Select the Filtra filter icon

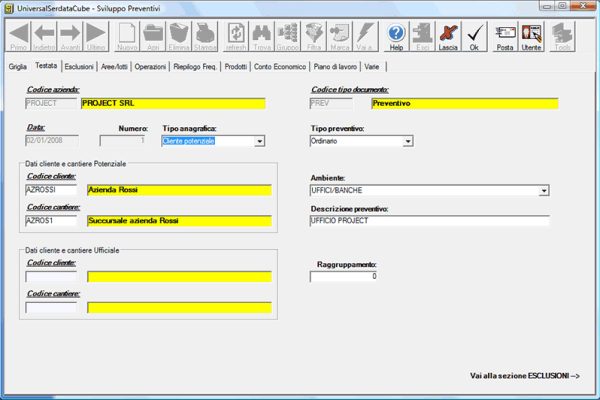314,37
